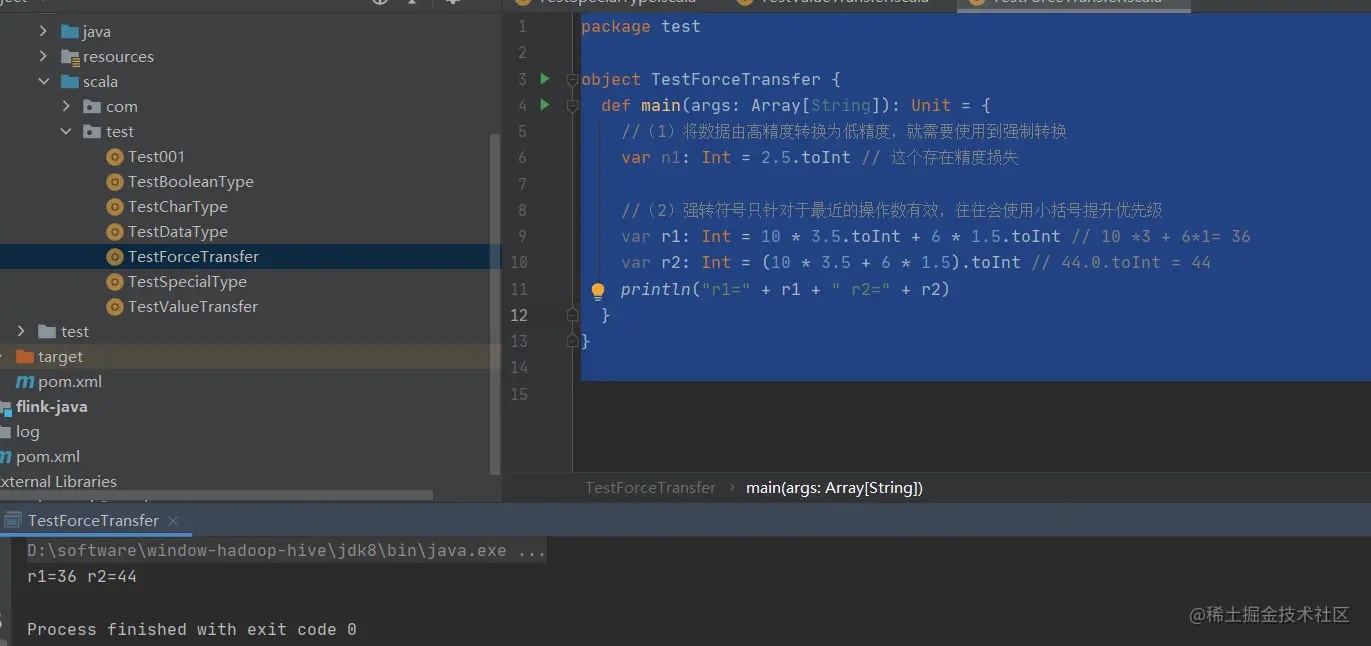This screenshot has height=646, width=1371.
Task: Toggle code folding at object TestForceTransfer line
Action: coord(573,79)
